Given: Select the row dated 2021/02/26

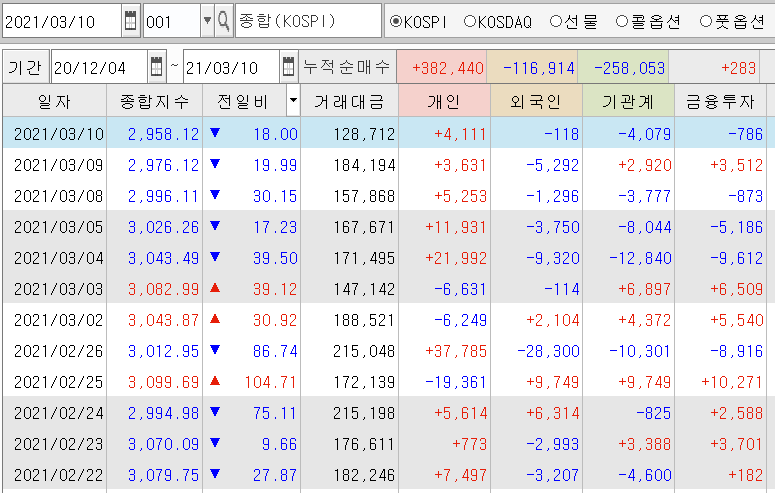Looking at the screenshot, I should pos(388,351).
